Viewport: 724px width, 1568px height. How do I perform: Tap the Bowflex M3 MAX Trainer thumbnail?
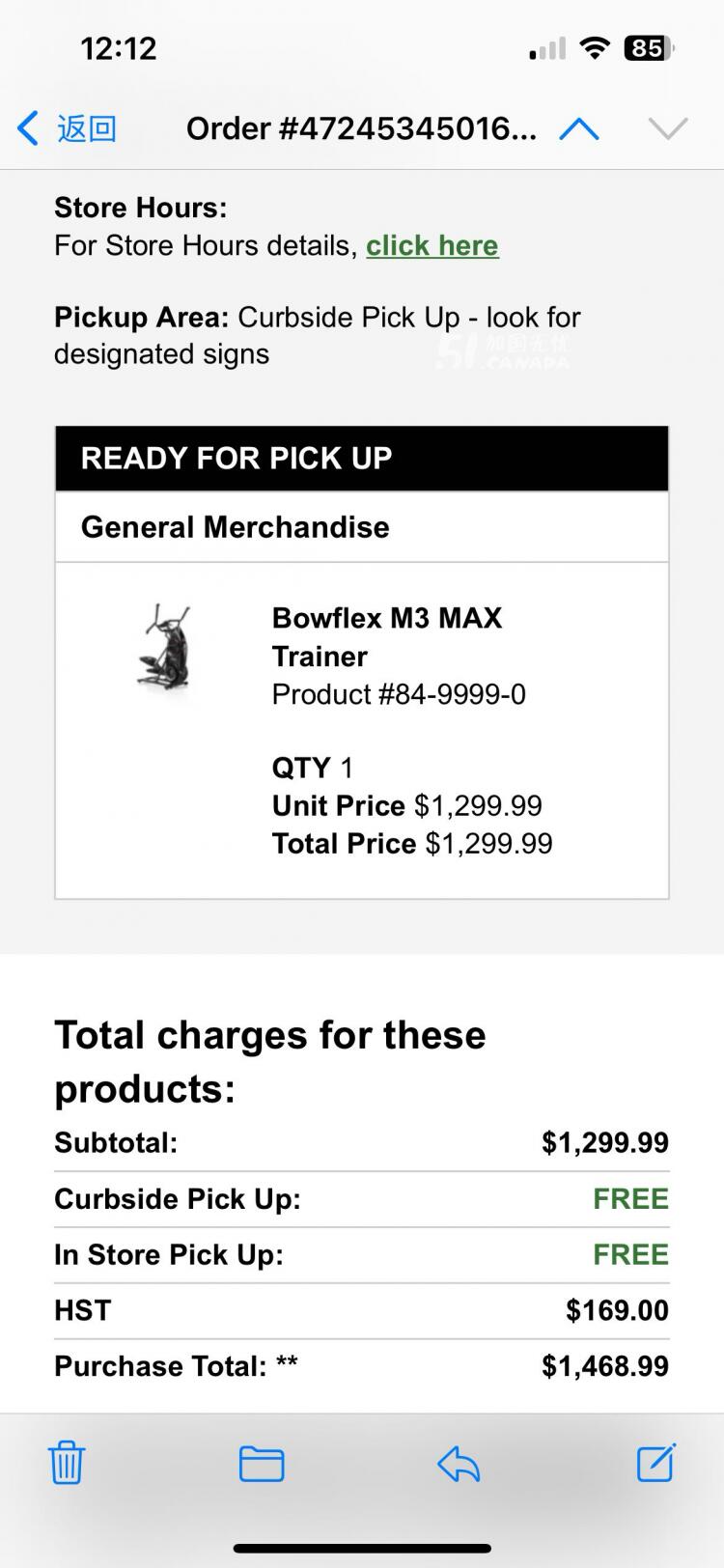coord(164,647)
